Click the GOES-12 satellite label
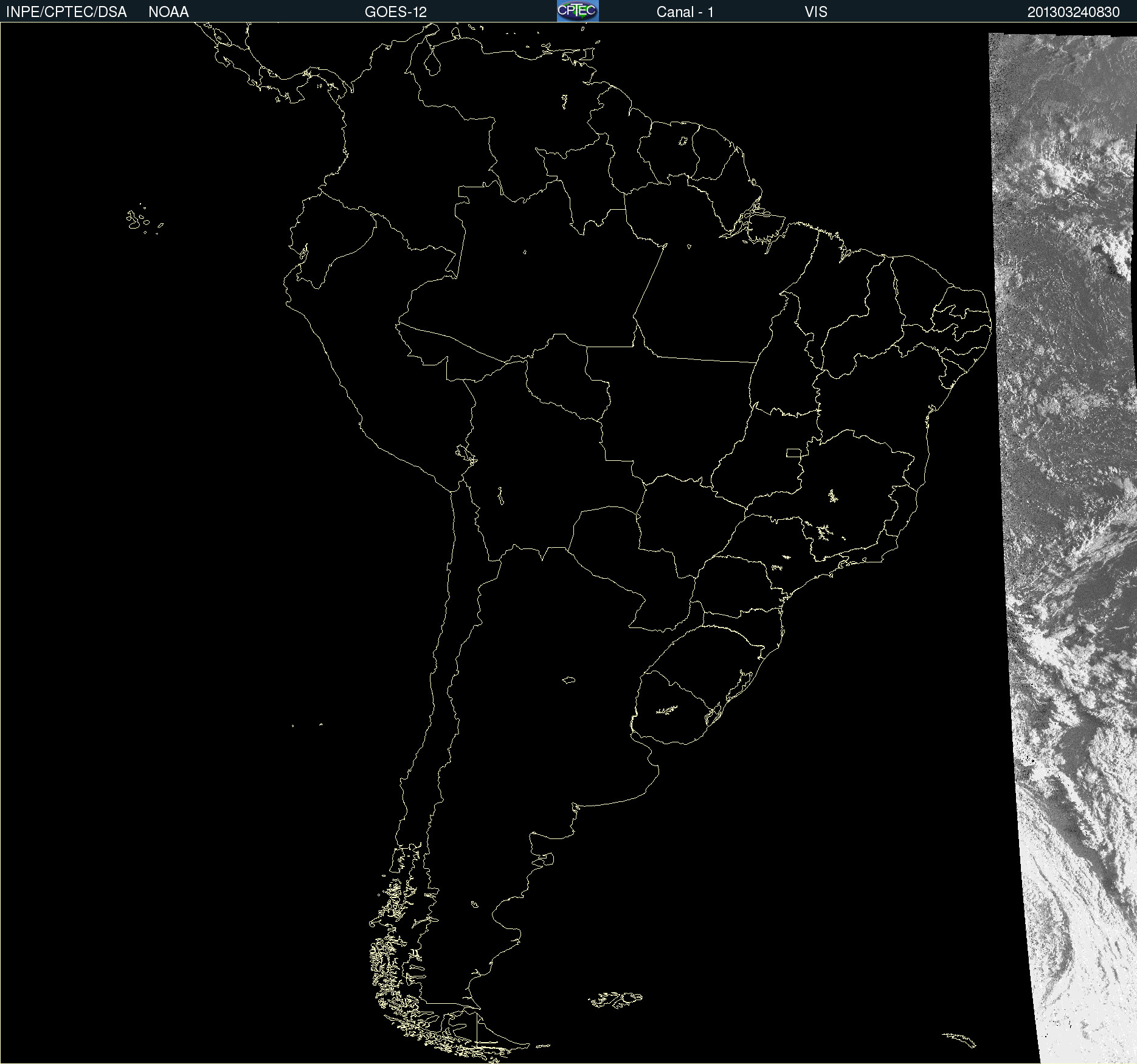This screenshot has height=1064, width=1137. click(x=396, y=12)
